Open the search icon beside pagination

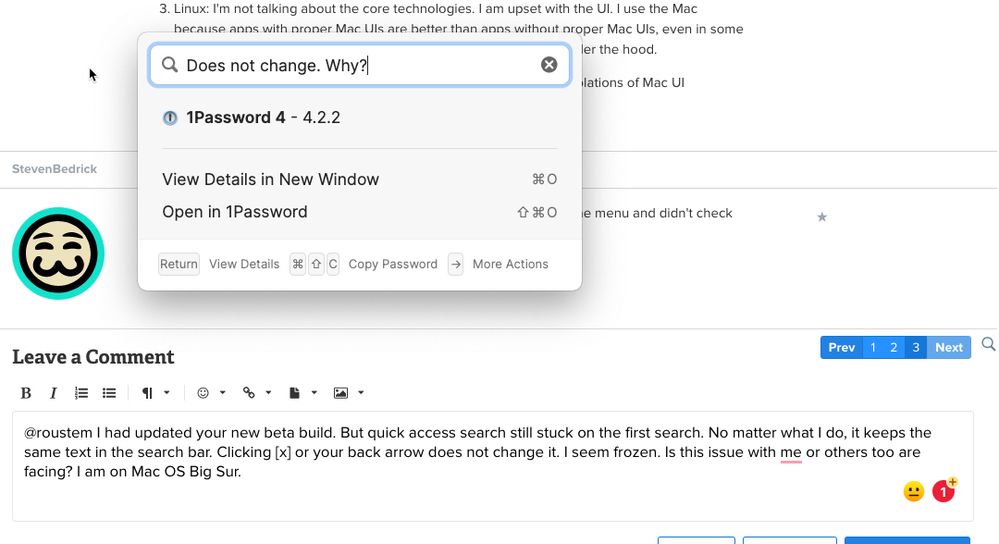click(x=988, y=345)
